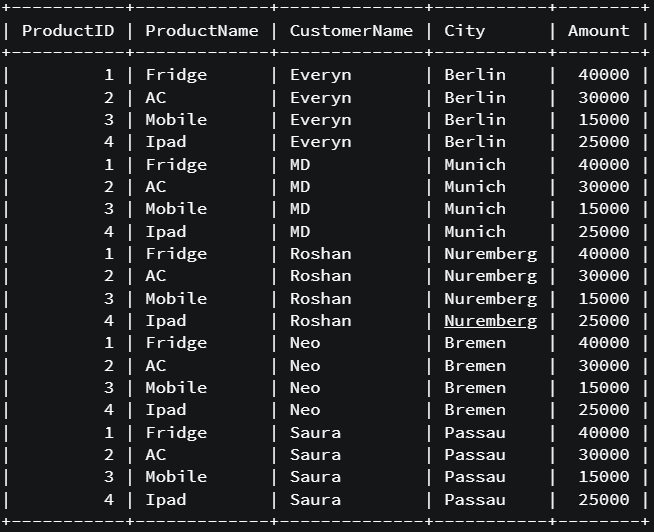Click amount 40000 in the Berlin Fridge row

click(x=604, y=75)
